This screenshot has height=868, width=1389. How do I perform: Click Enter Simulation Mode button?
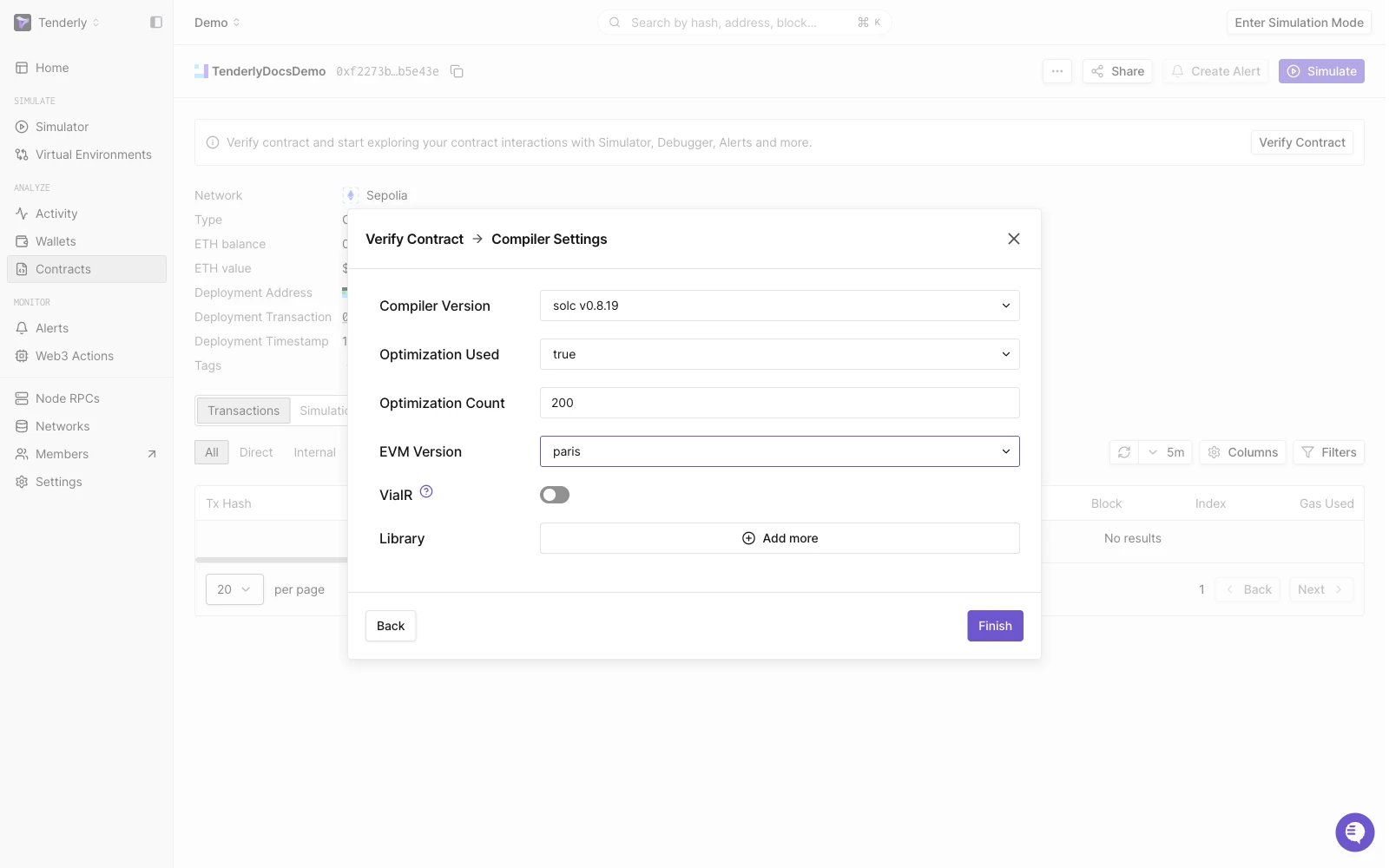click(1299, 23)
